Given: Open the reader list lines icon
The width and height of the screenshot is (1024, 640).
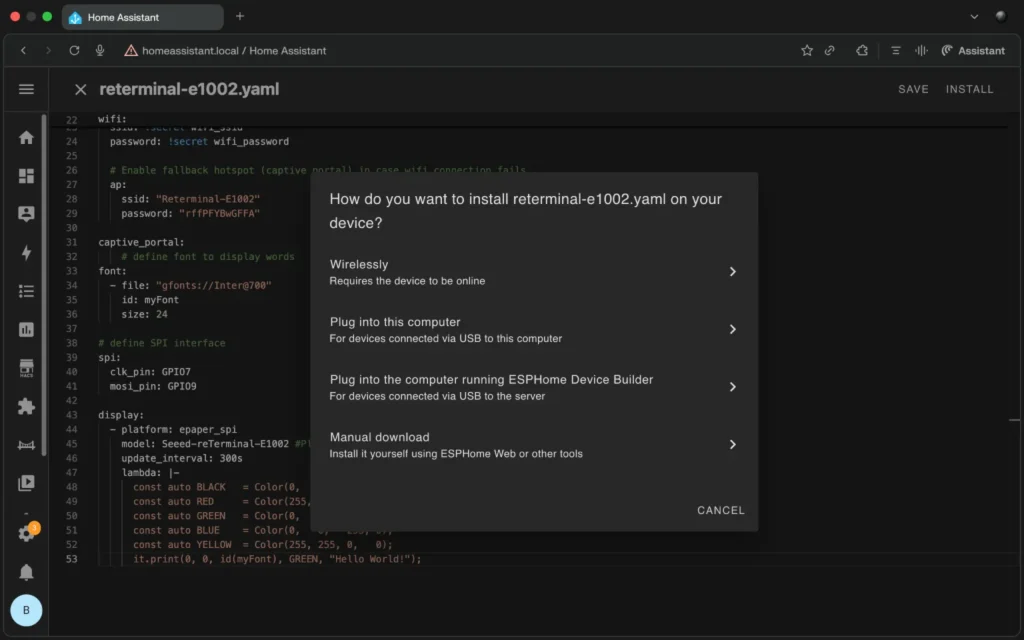Looking at the screenshot, I should [x=895, y=50].
